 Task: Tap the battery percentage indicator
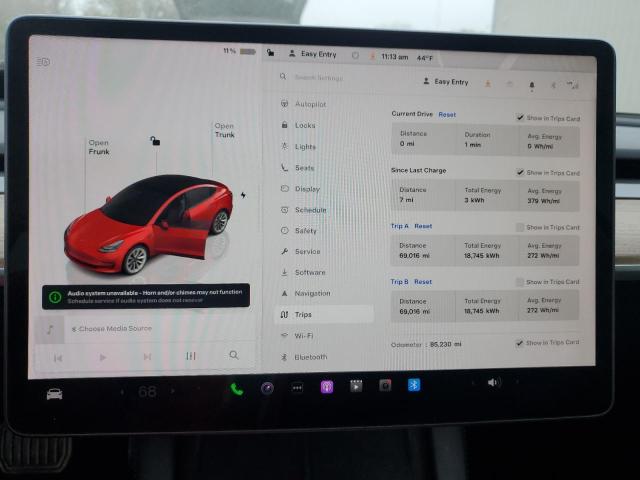tap(240, 51)
